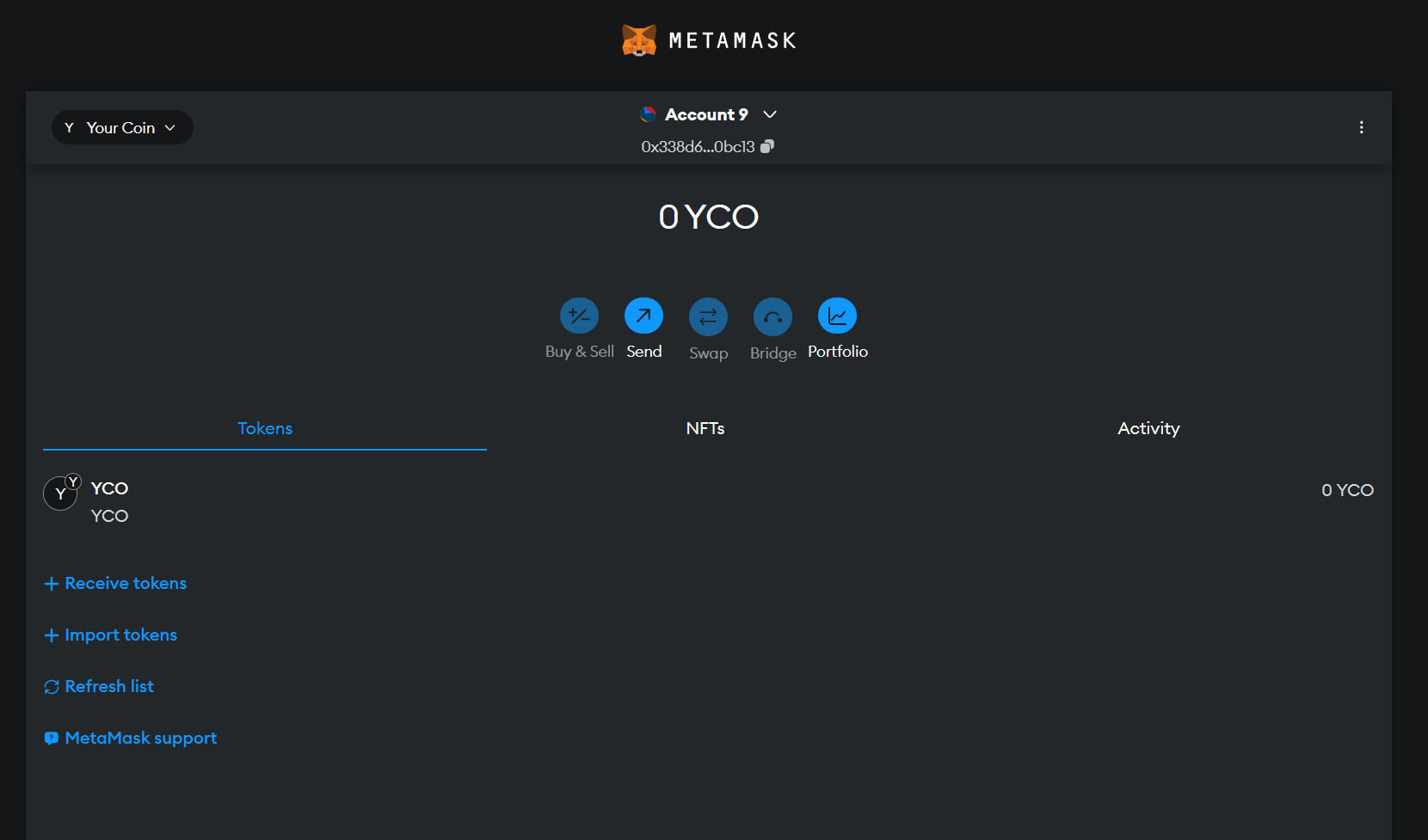This screenshot has height=840, width=1428.
Task: Switch to the Activity tab
Action: click(1148, 428)
